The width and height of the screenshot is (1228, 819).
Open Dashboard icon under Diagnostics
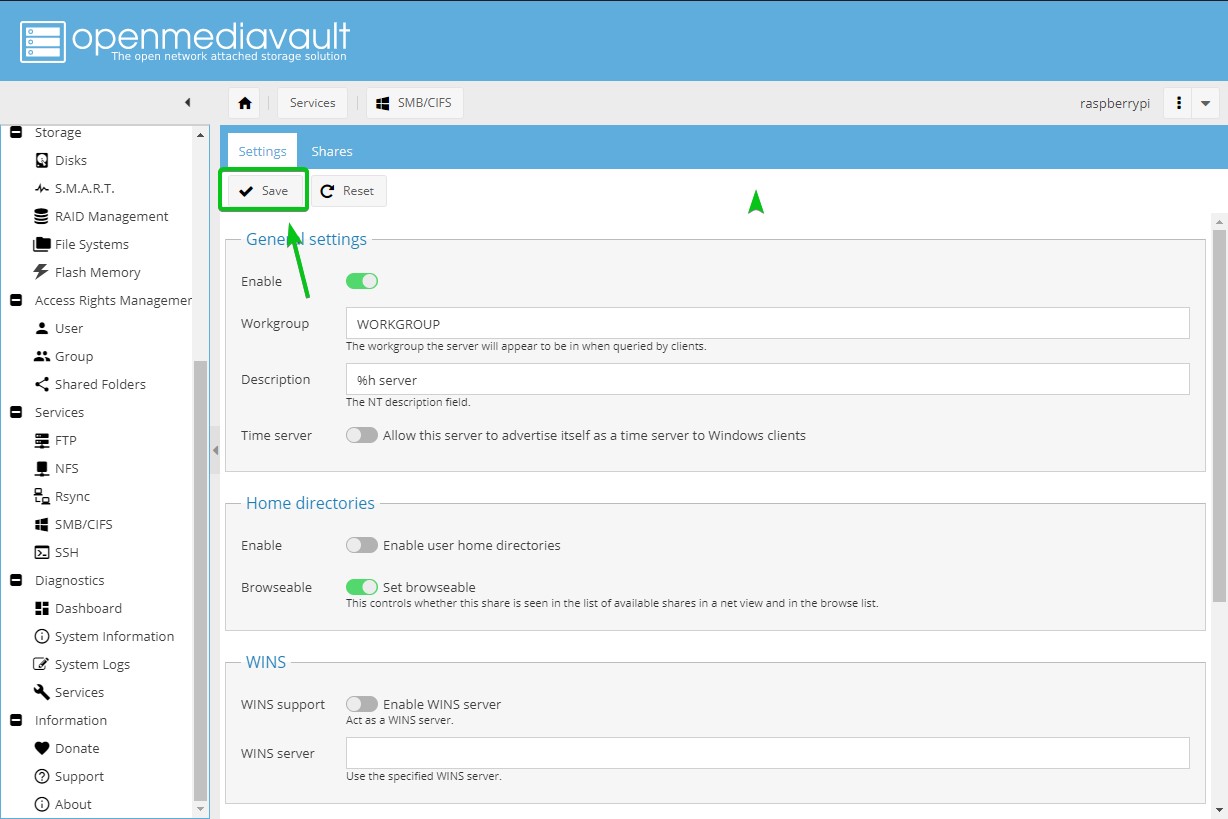pos(42,608)
